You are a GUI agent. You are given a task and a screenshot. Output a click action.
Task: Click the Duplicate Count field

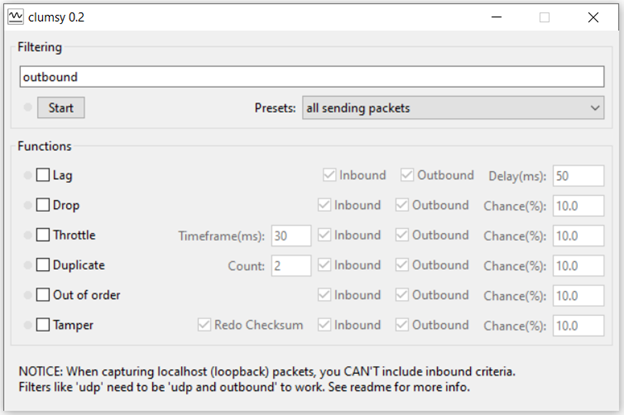tap(291, 266)
